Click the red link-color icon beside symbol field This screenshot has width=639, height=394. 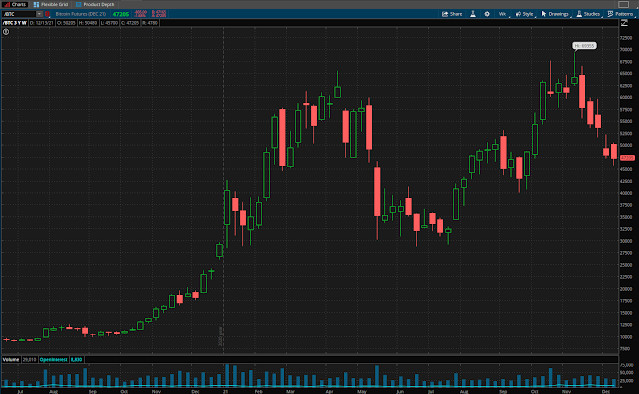point(47,14)
